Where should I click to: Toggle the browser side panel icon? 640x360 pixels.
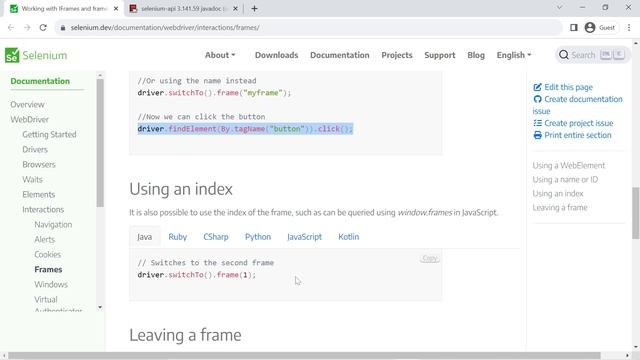point(573,27)
